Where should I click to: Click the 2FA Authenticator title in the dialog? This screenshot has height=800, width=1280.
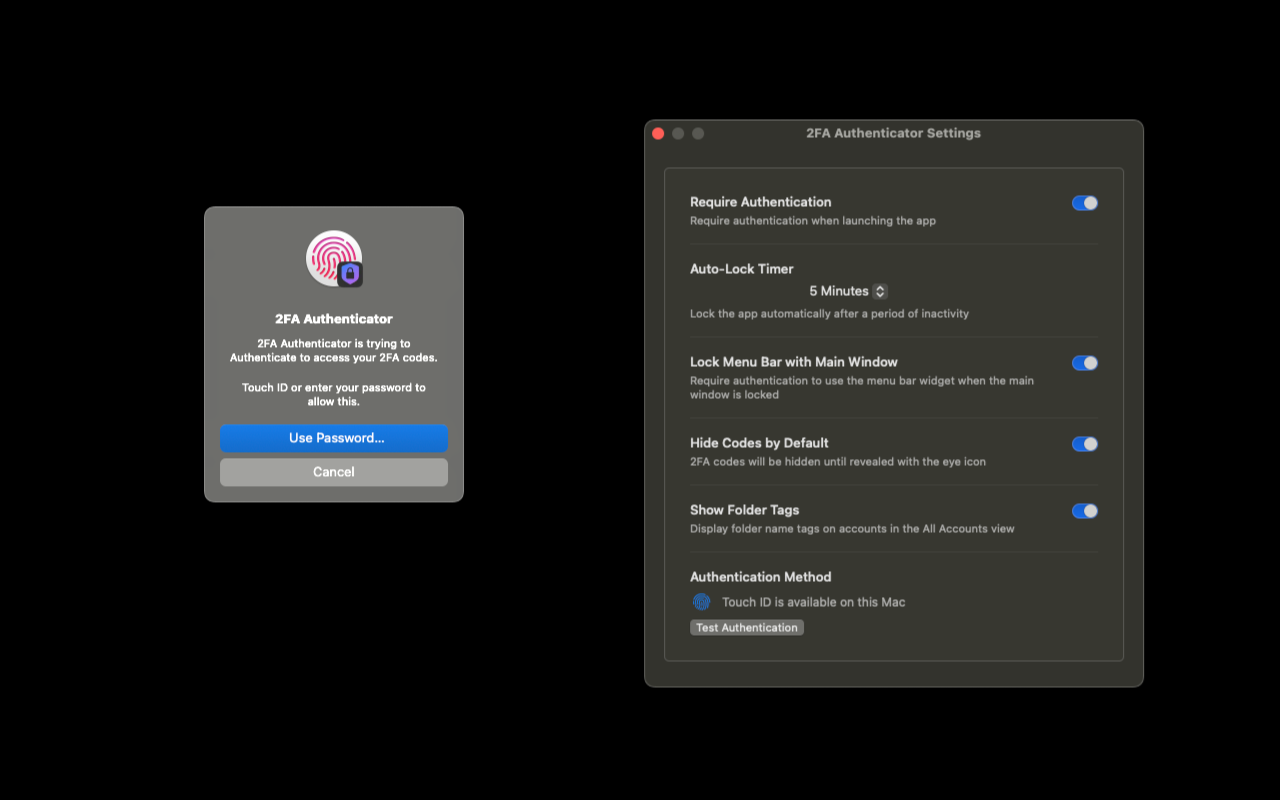[x=333, y=318]
